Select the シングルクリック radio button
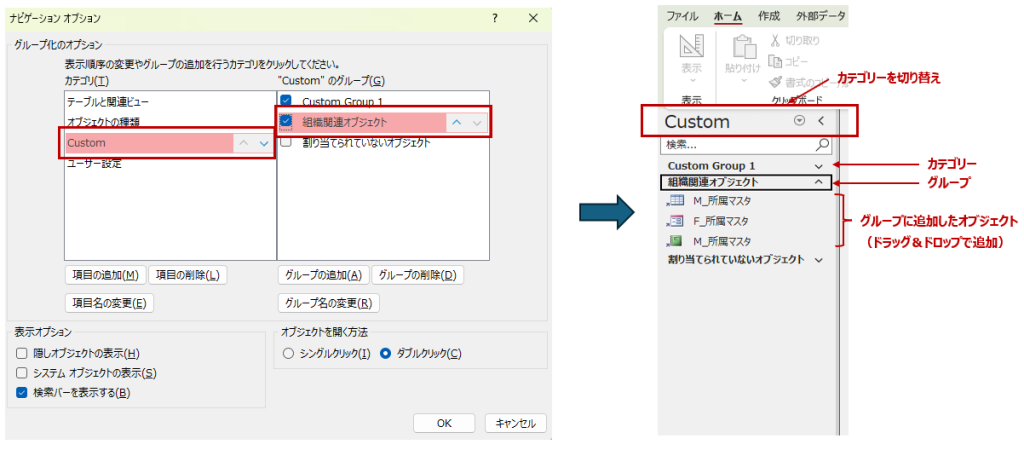Image resolution: width=1024 pixels, height=450 pixels. (x=289, y=354)
